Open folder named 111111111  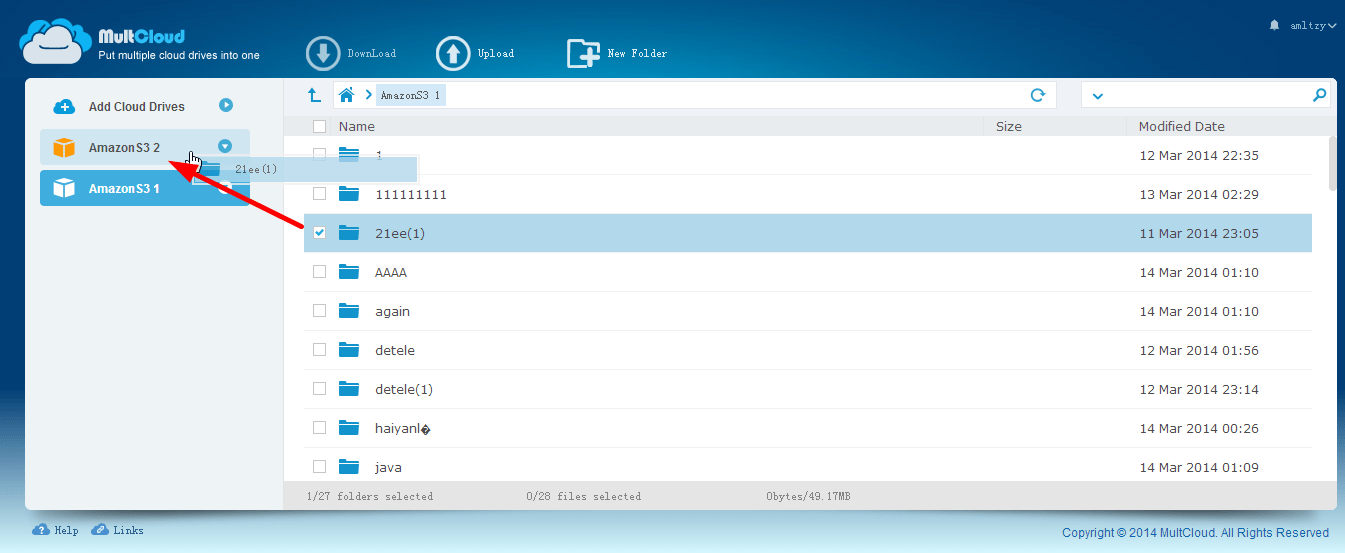411,195
